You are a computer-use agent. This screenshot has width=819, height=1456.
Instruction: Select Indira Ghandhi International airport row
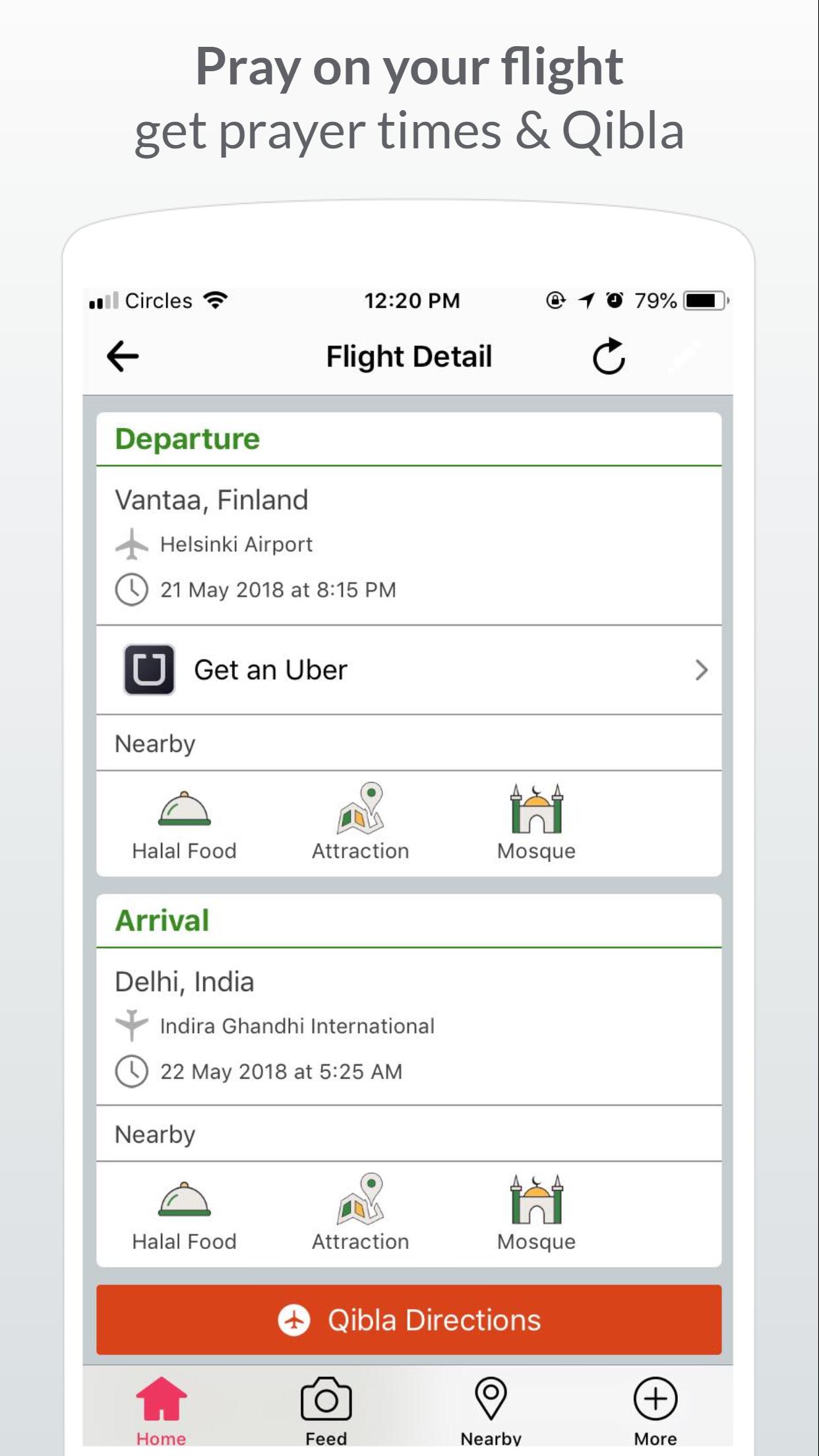coord(275,1026)
